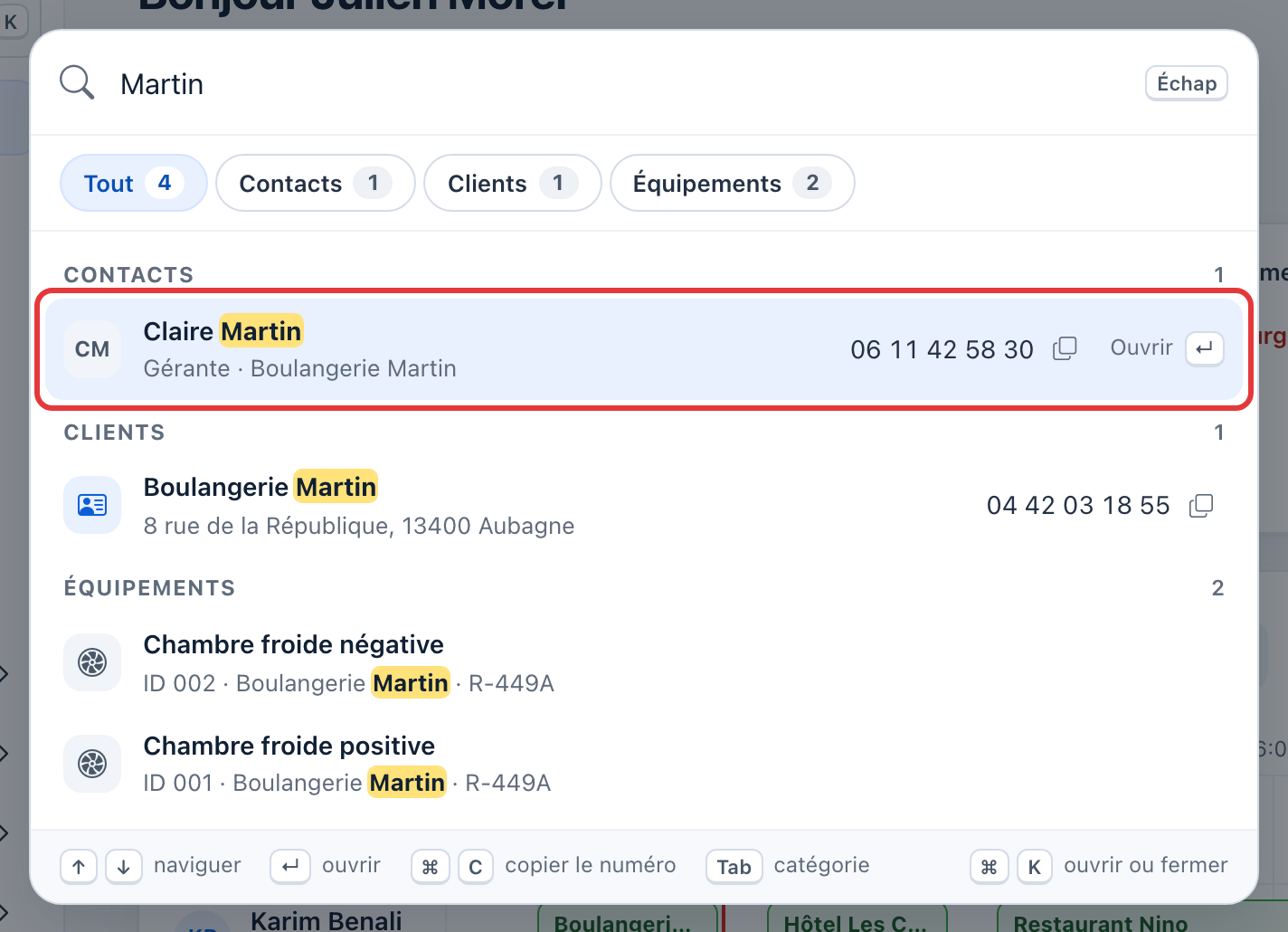Image resolution: width=1288 pixels, height=932 pixels.
Task: Select the Tout filter tab
Action: [x=133, y=183]
